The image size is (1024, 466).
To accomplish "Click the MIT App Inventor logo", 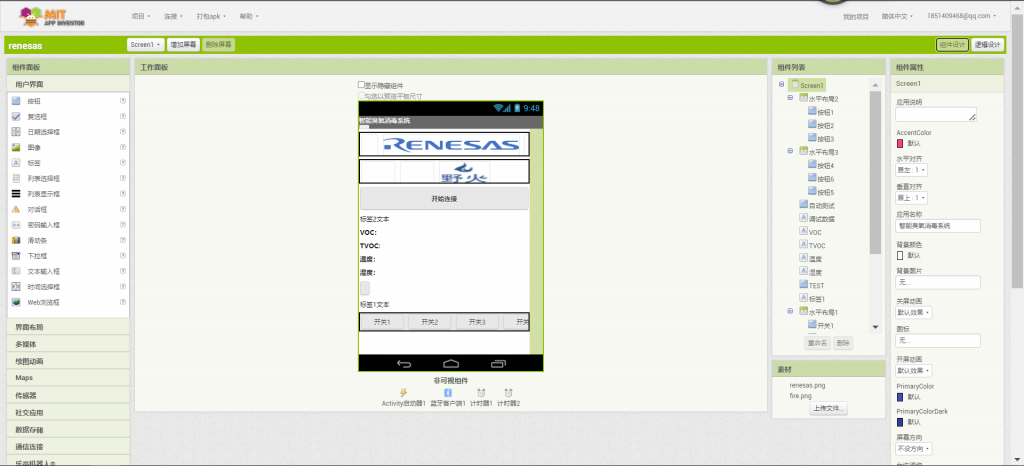I will click(x=51, y=16).
